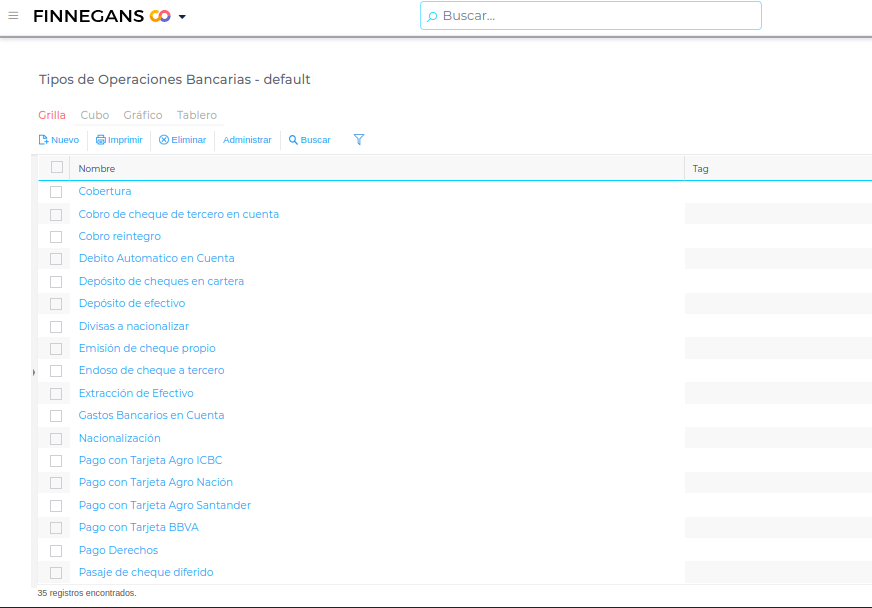Click the Nuevo document icon
The width and height of the screenshot is (872, 608).
[x=43, y=140]
